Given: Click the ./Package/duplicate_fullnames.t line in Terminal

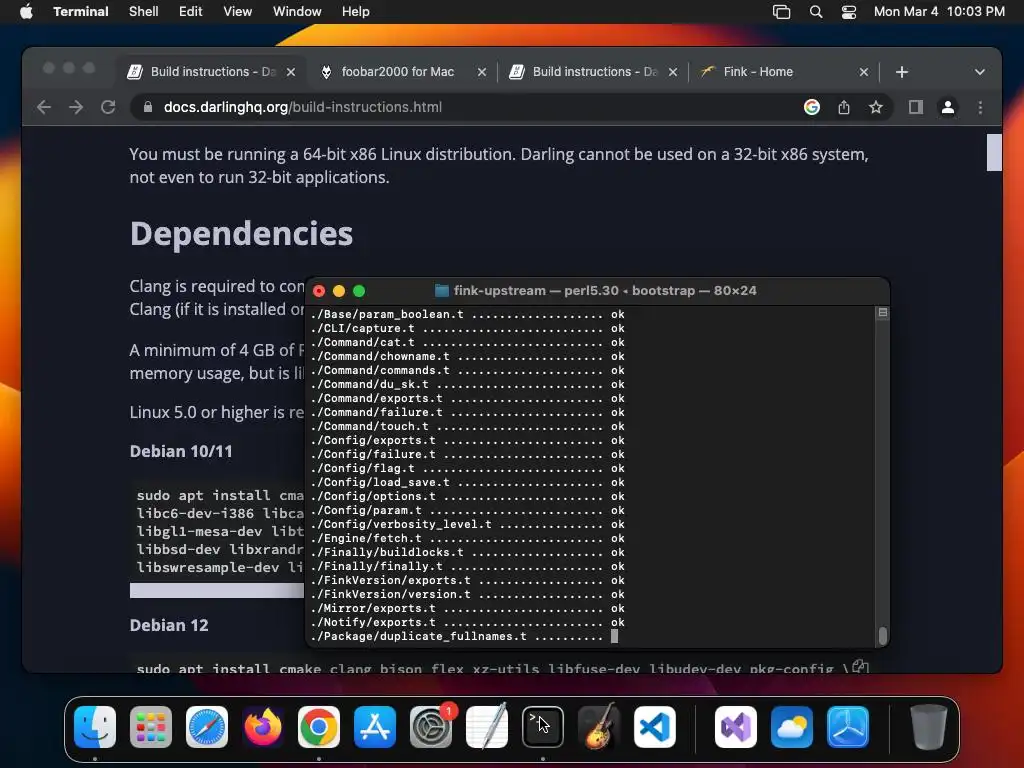Looking at the screenshot, I should click(464, 636).
